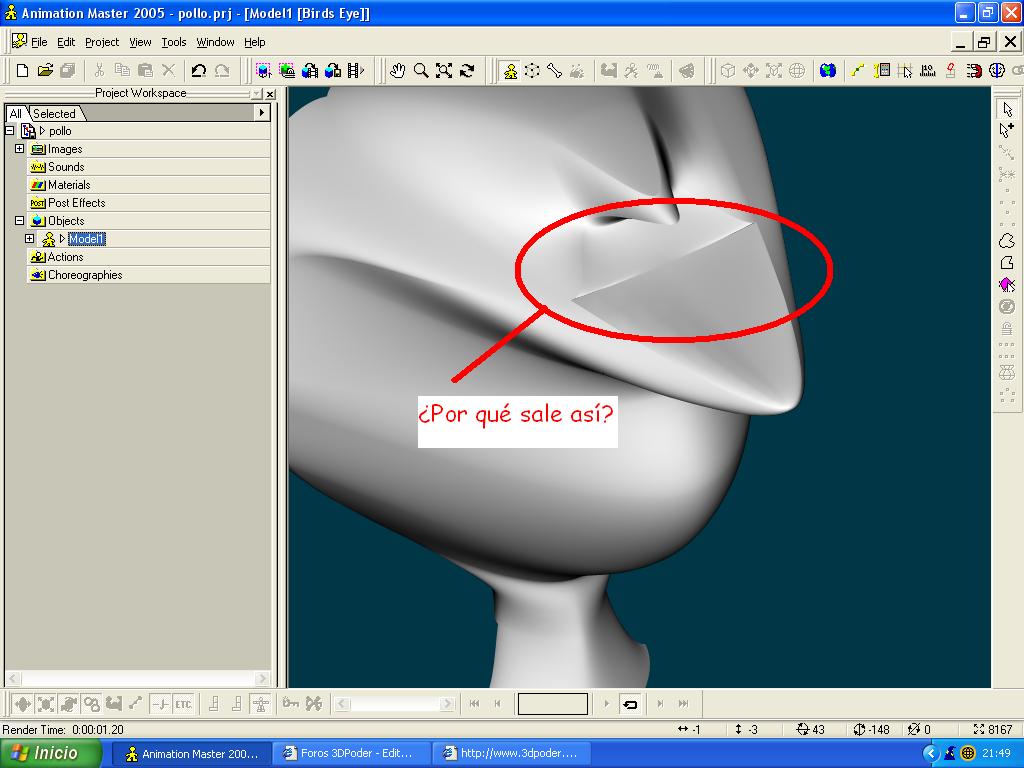
Task: Select the Actions tree item
Action: point(65,257)
